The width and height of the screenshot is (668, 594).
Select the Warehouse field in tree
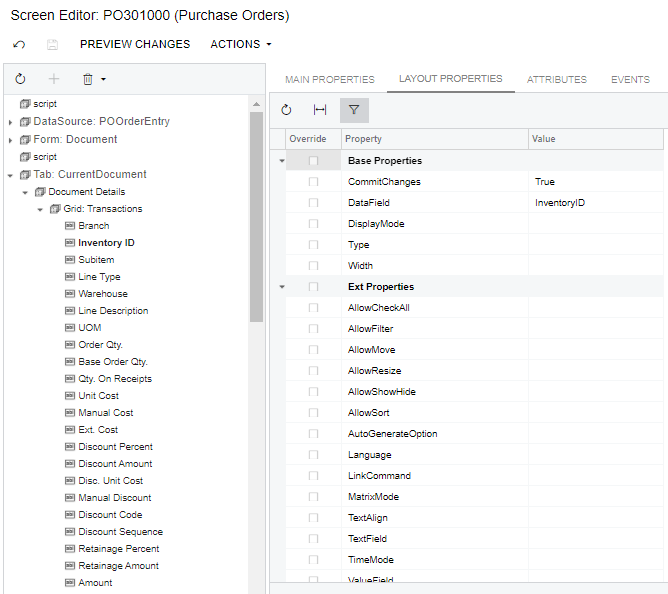[x=103, y=294]
